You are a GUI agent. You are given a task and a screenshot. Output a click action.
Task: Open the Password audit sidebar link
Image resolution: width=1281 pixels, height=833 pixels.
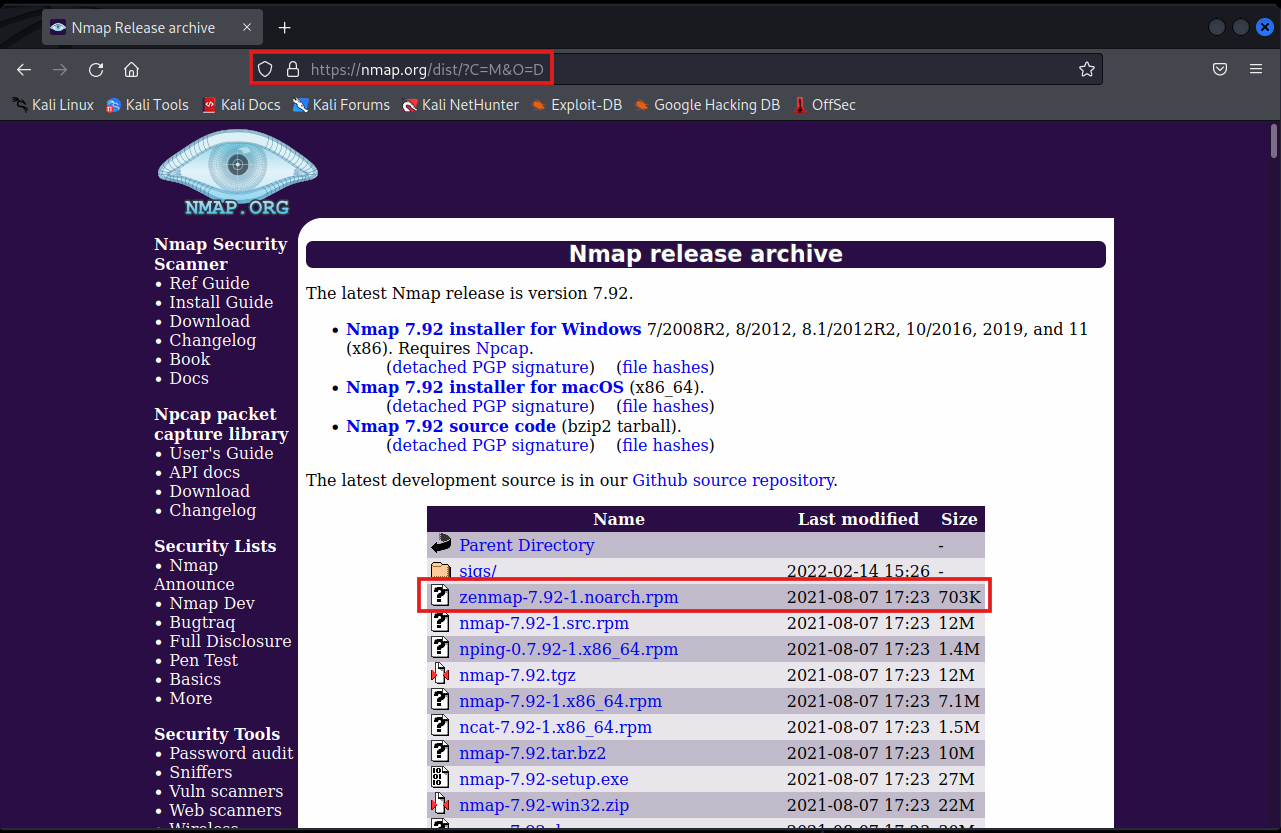[x=231, y=753]
